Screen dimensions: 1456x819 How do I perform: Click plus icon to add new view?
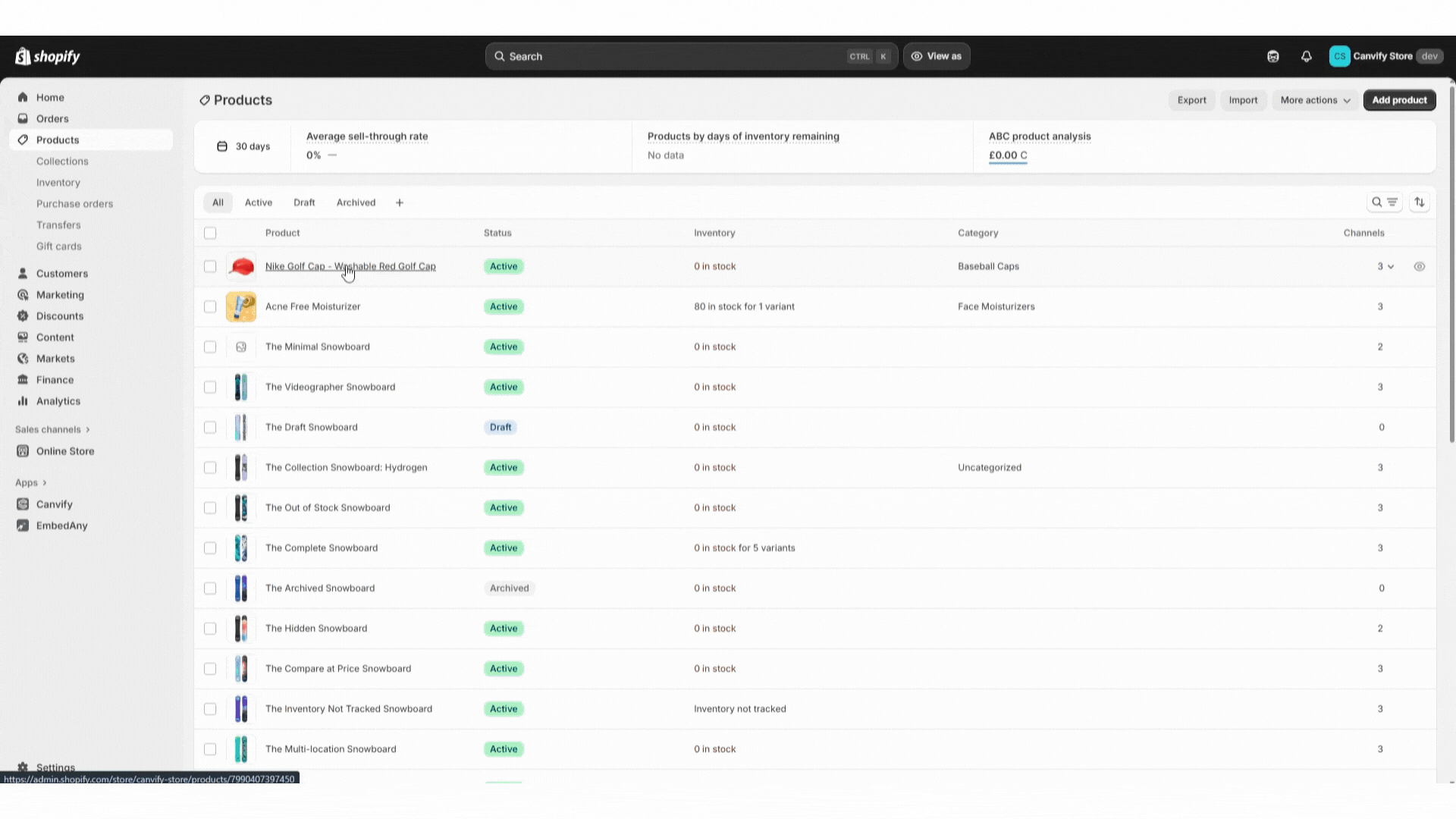click(400, 202)
